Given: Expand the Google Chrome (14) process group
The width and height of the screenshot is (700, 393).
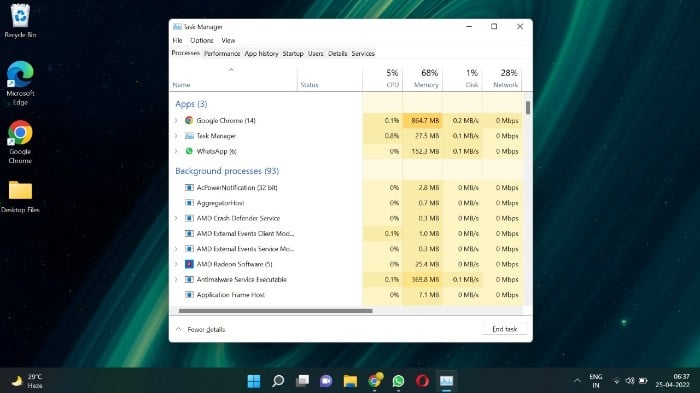Looking at the screenshot, I should (176, 121).
